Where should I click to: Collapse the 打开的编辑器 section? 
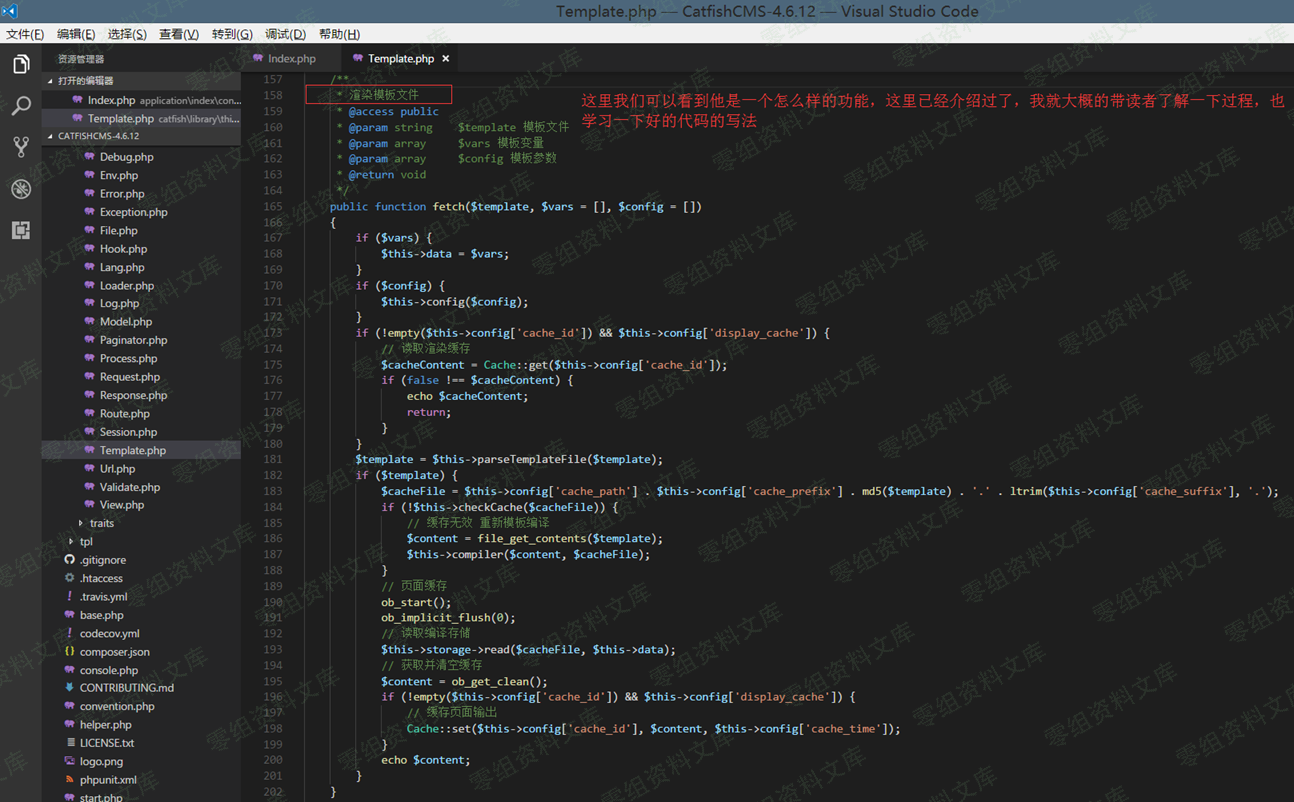point(85,81)
